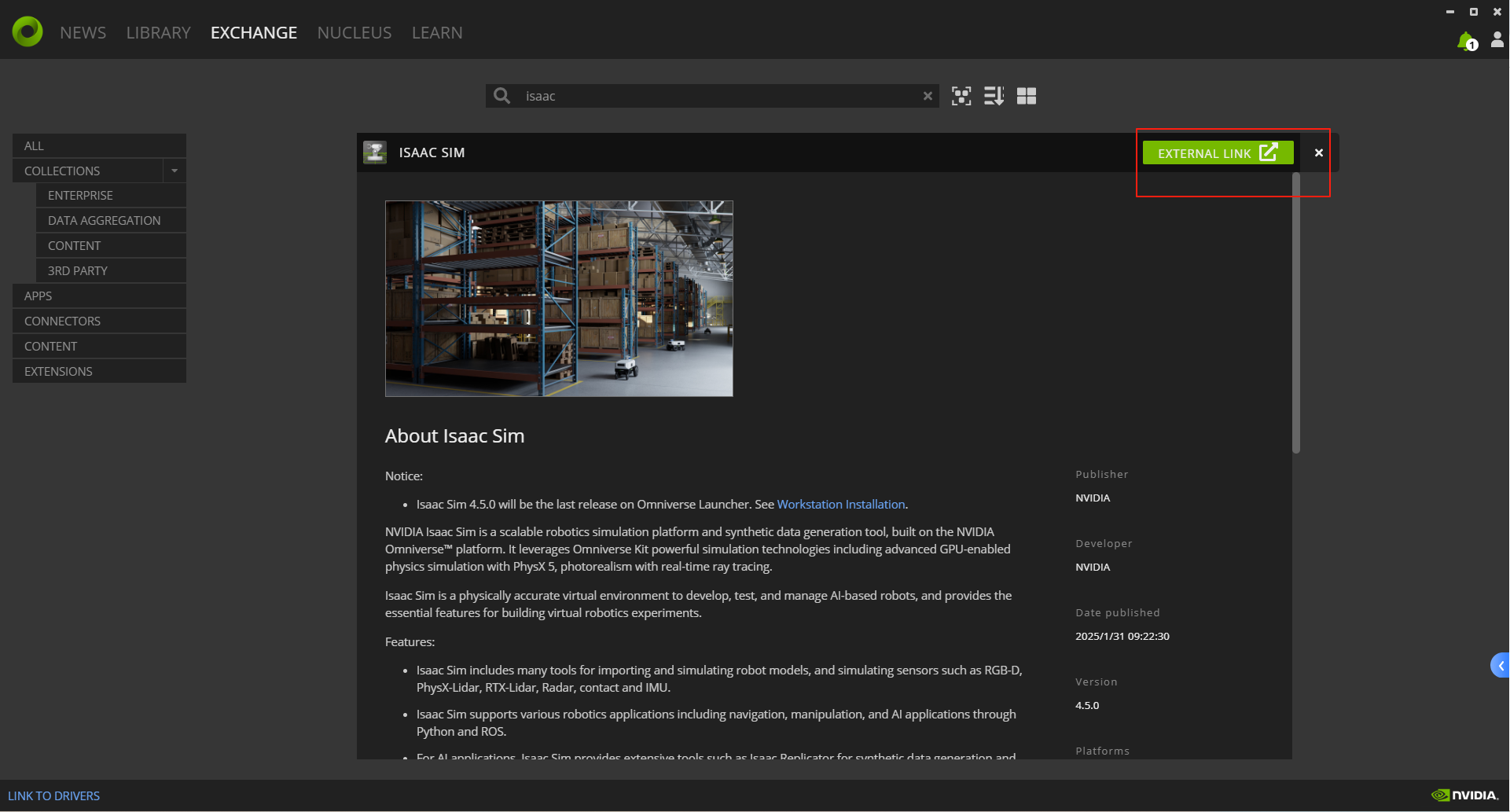Click the EXTERNAL LINK button
The width and height of the screenshot is (1510, 812).
coord(1217,152)
